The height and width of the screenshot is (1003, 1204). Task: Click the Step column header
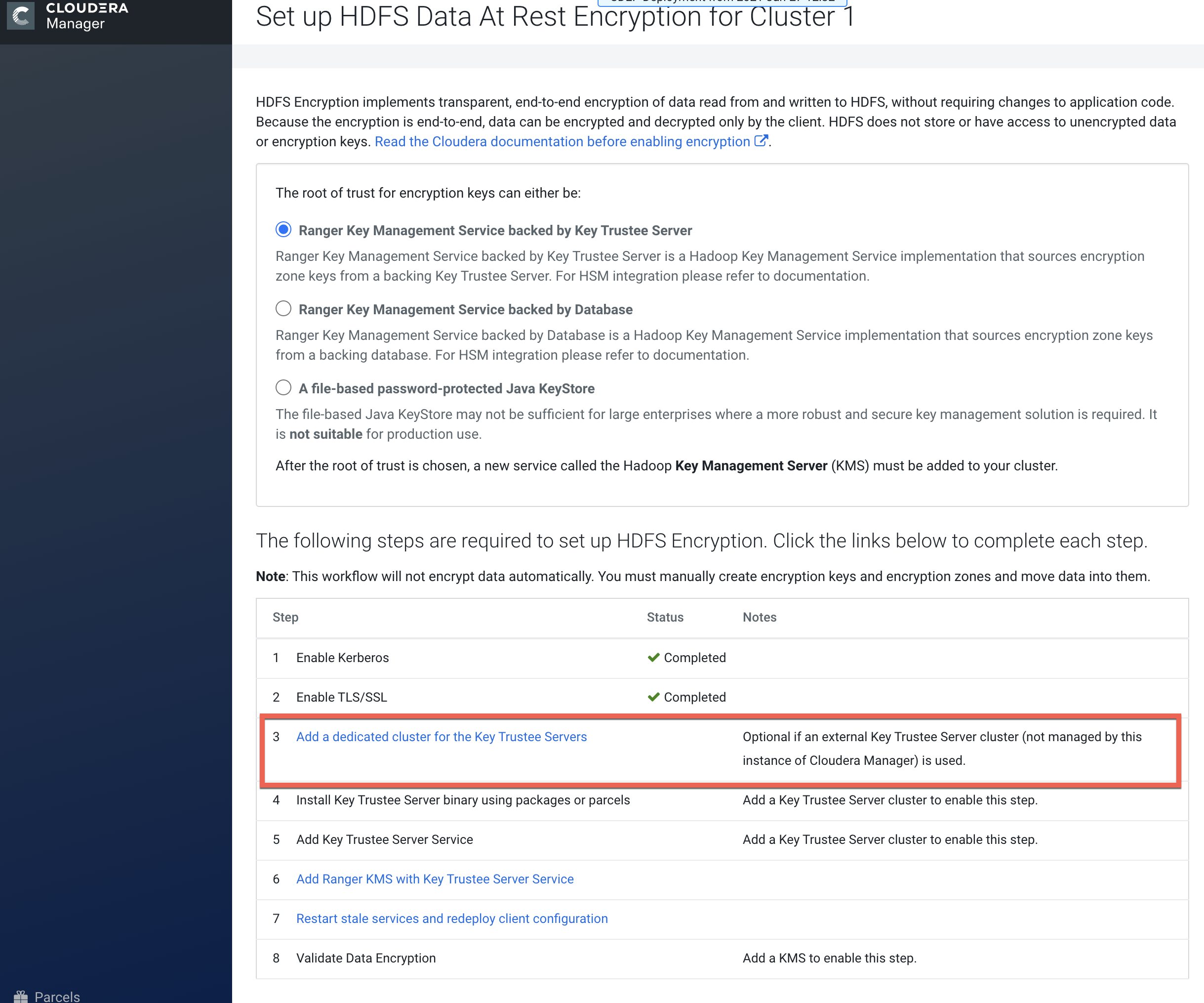[x=285, y=617]
